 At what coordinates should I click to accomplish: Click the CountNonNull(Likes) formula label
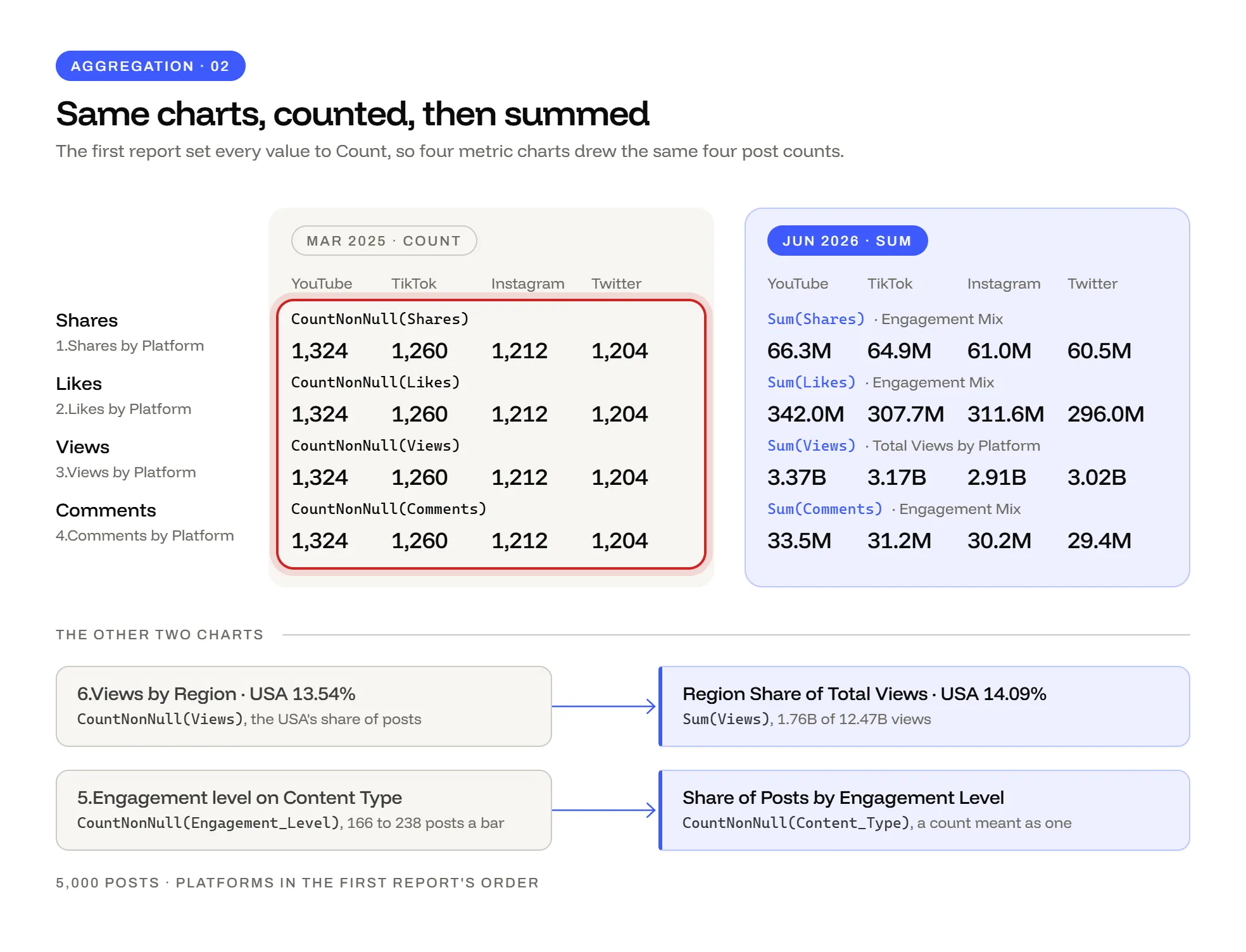coord(375,382)
